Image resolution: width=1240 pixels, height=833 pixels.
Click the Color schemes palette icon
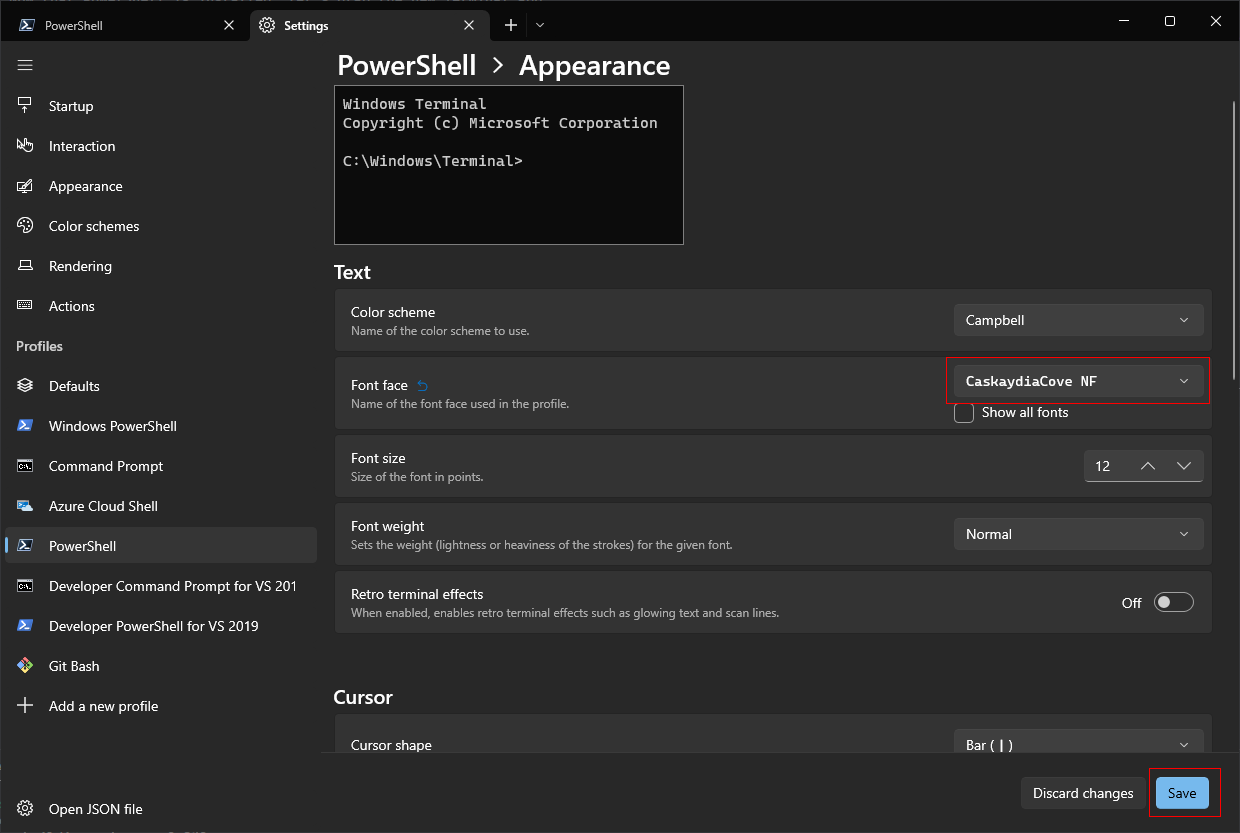pyautogui.click(x=25, y=225)
